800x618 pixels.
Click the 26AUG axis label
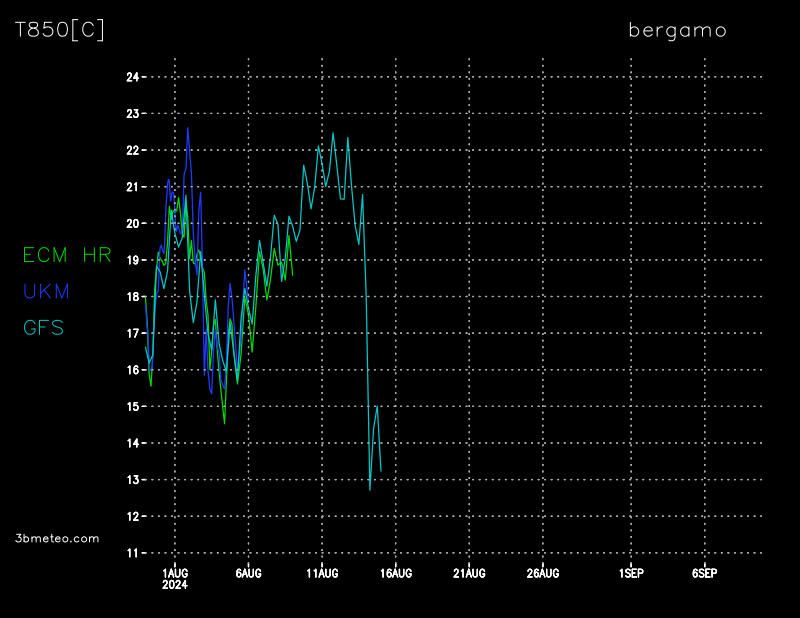pyautogui.click(x=542, y=573)
